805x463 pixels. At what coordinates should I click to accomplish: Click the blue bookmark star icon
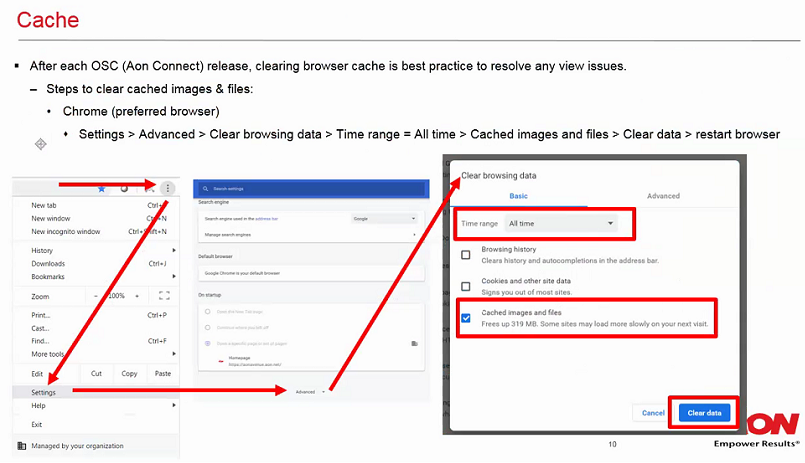[101, 188]
